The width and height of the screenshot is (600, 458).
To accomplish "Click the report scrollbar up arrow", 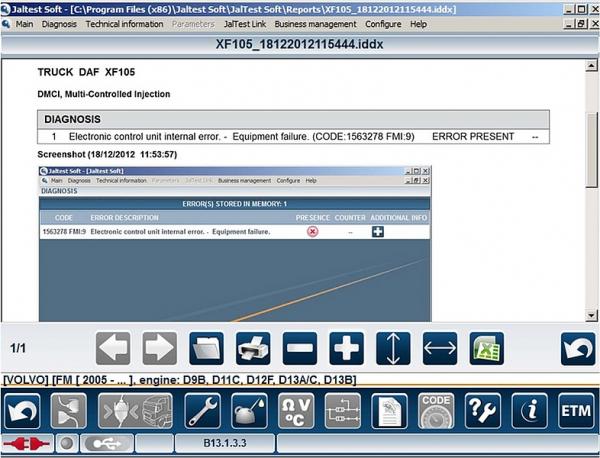I will coord(591,66).
